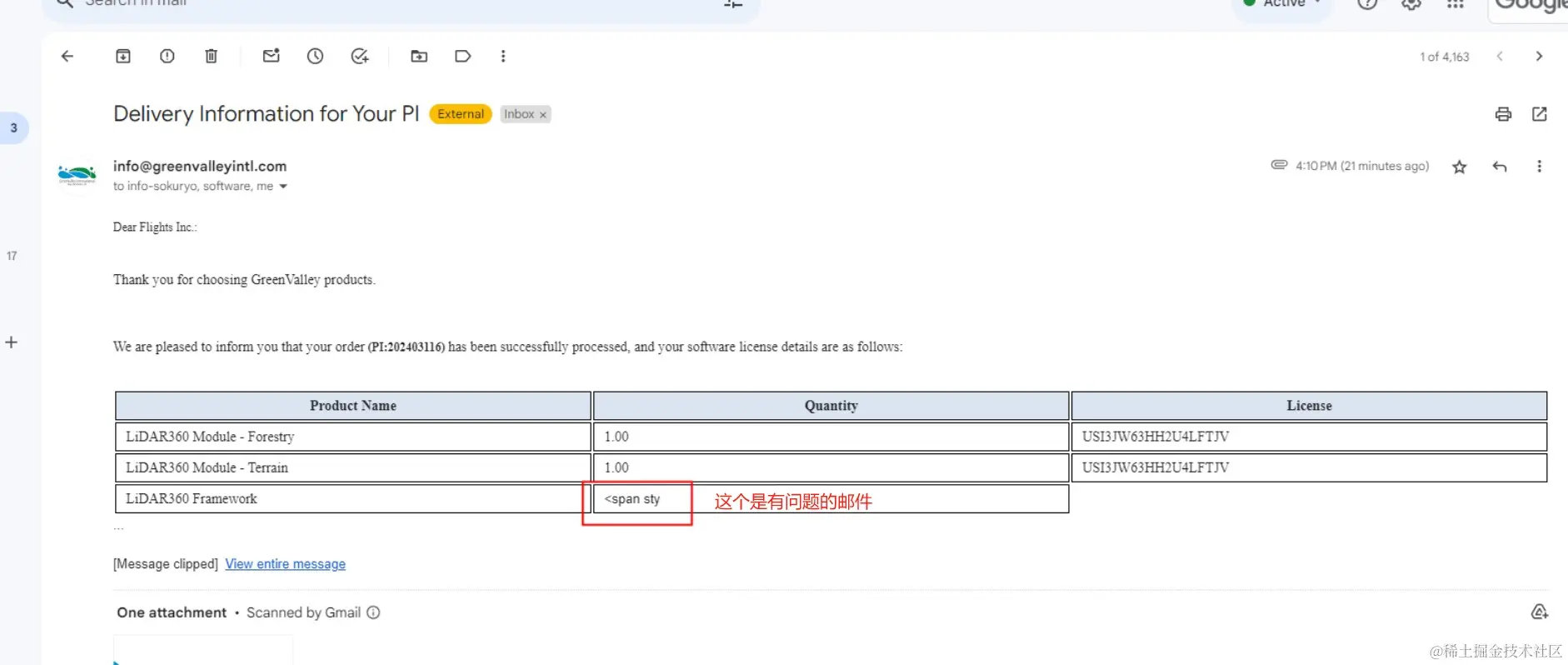The width and height of the screenshot is (1568, 665).
Task: Show Scanned by Gmail info
Action: coord(373,612)
